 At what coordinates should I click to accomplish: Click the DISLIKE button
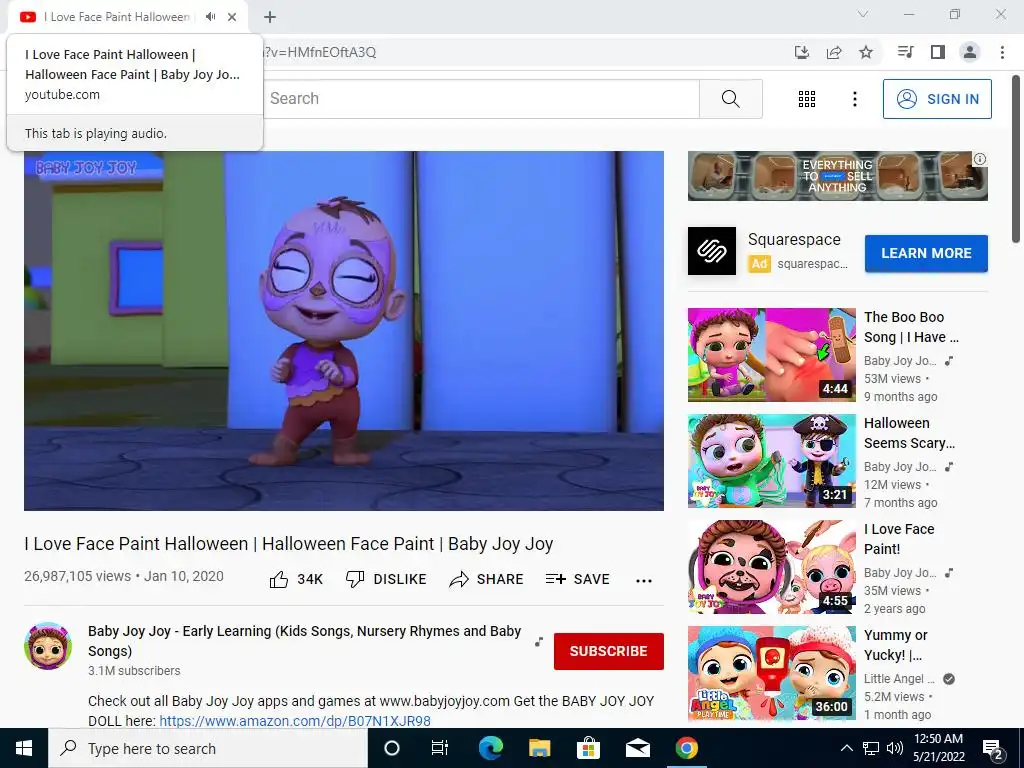coord(386,579)
